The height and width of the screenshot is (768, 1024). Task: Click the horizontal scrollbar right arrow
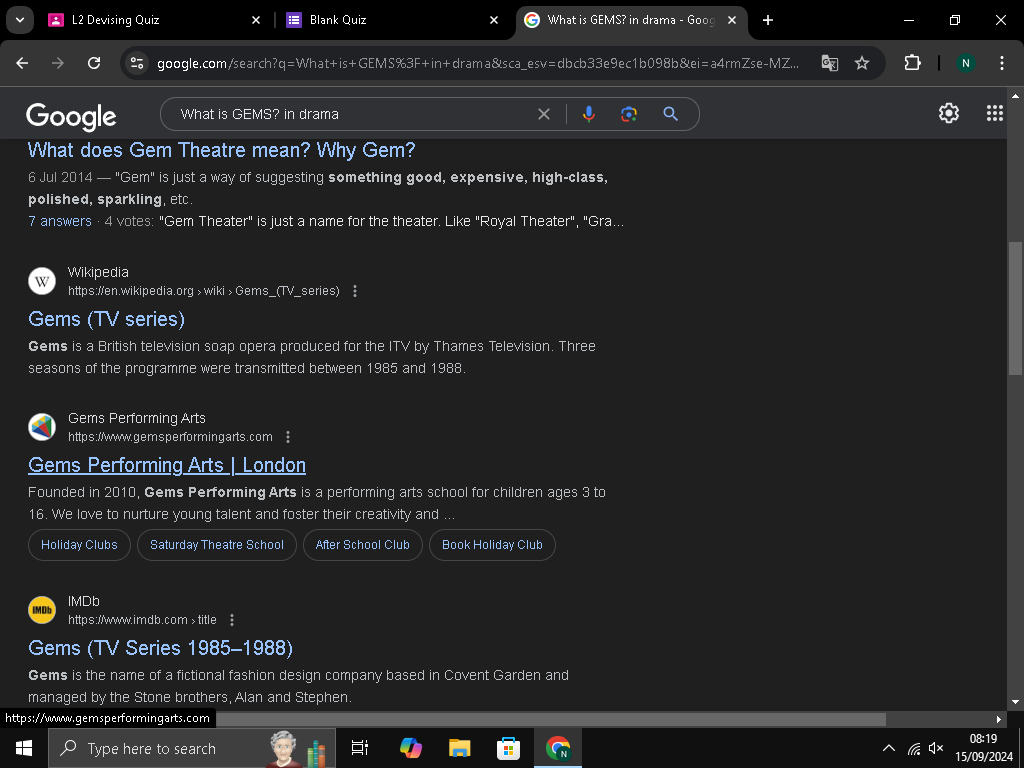tap(999, 719)
